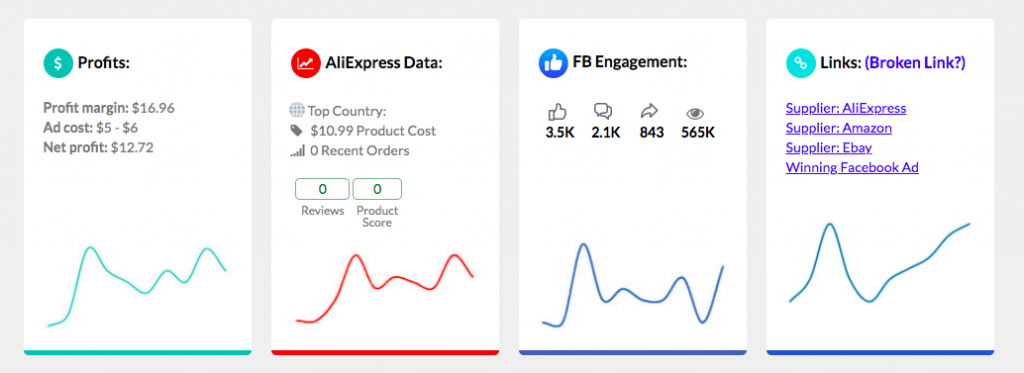This screenshot has height=373, width=1024.
Task: Click the signal bars icon beside Recent Orders
Action: pyautogui.click(x=297, y=151)
